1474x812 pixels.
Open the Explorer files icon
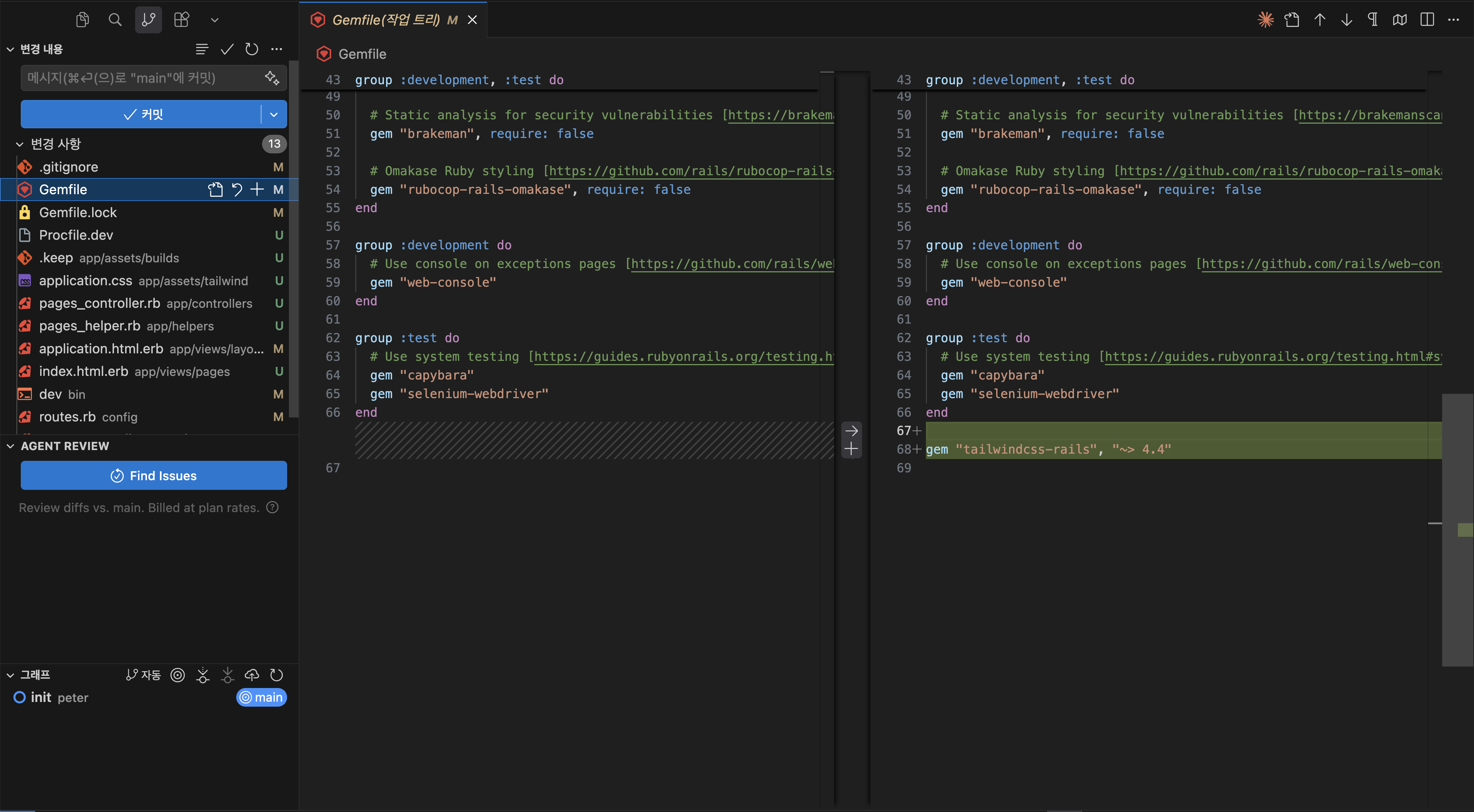tap(82, 20)
